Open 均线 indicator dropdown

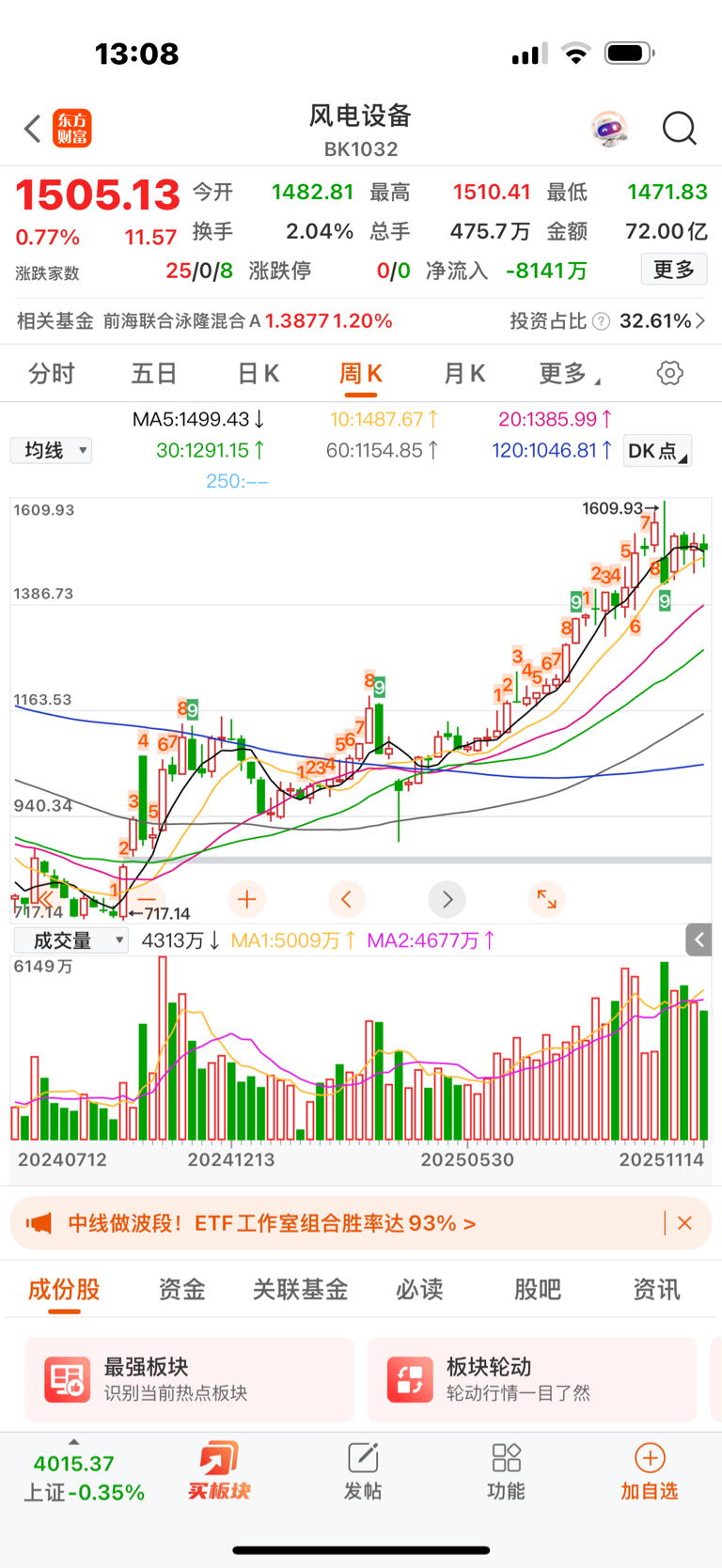tap(51, 451)
